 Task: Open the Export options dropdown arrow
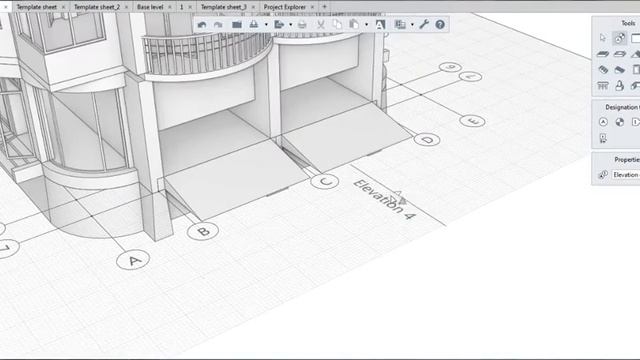click(291, 25)
